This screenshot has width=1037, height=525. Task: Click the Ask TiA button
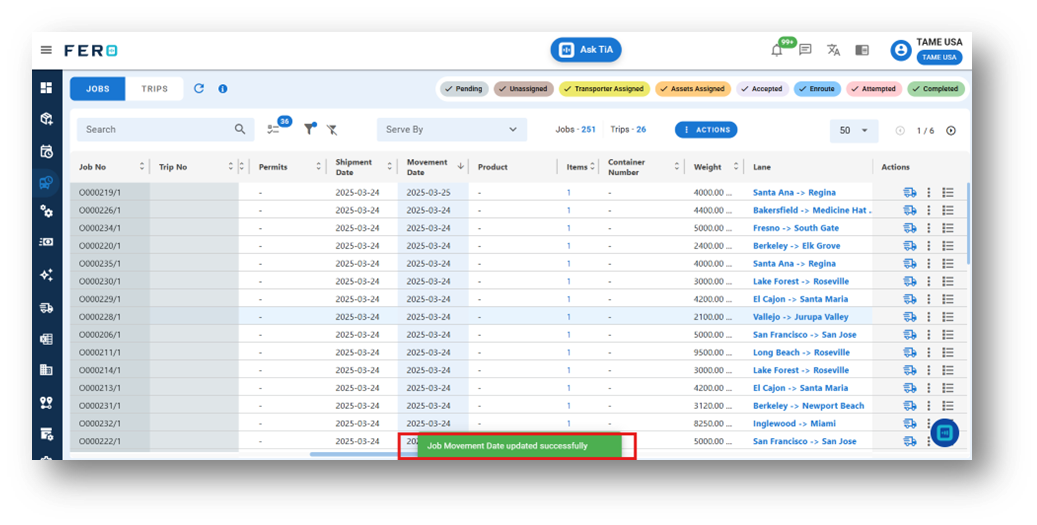(586, 50)
